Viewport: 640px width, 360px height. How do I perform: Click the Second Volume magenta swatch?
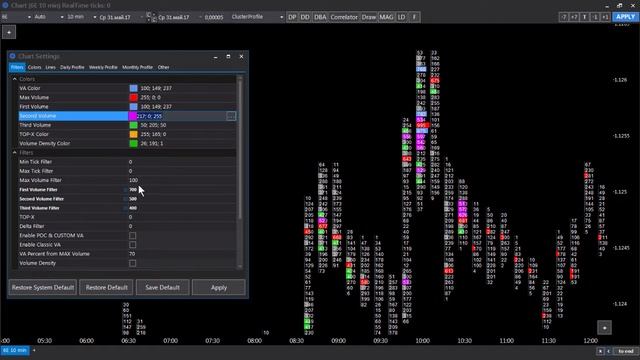133,116
